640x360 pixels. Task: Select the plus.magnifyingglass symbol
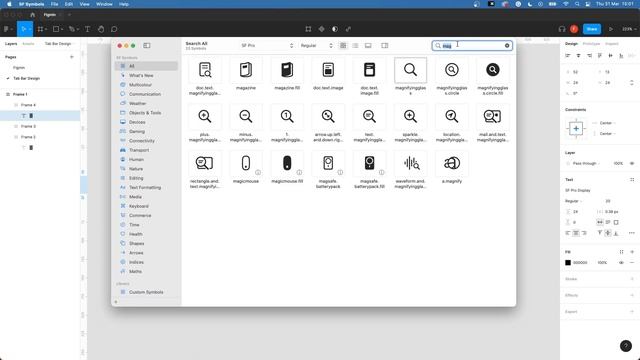pos(204,117)
